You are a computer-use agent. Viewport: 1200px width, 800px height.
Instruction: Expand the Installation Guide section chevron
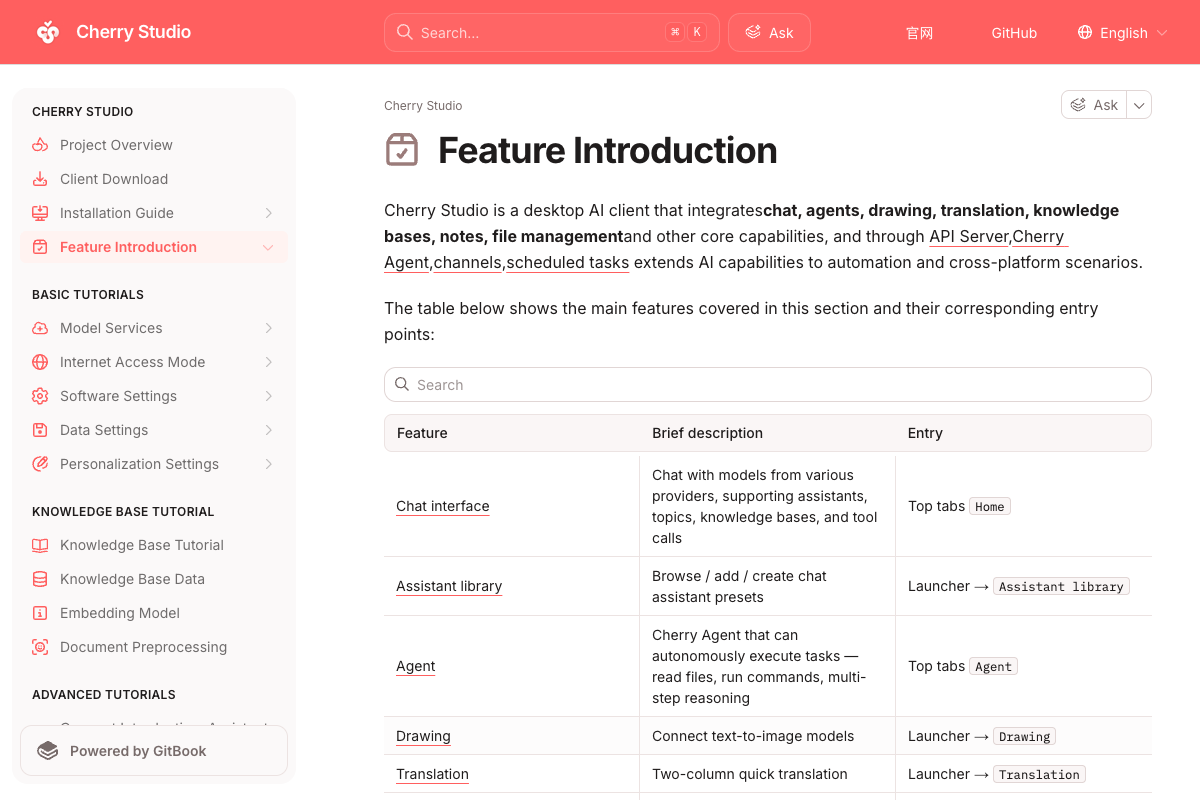(x=268, y=213)
